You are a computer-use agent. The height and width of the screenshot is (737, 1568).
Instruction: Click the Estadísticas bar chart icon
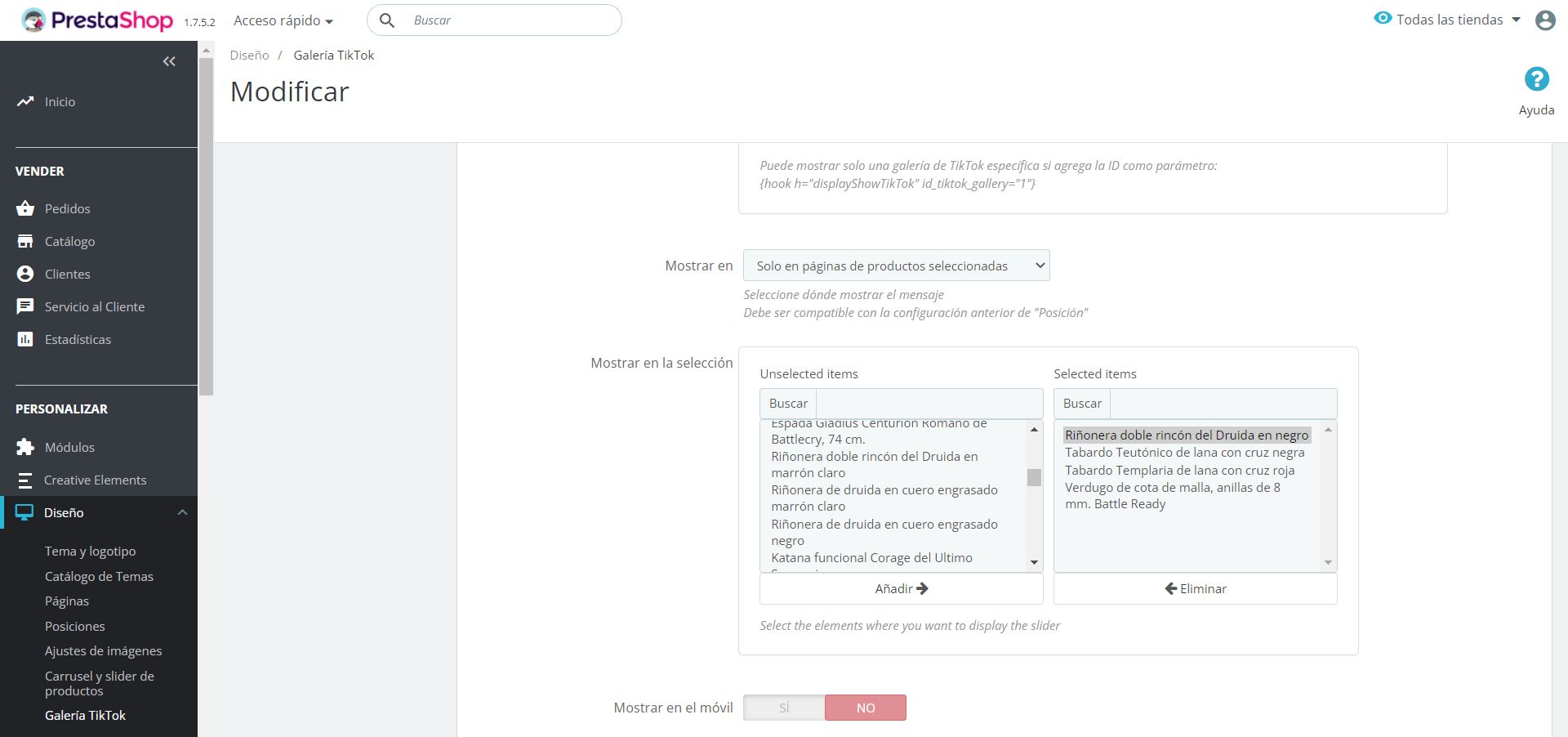tap(25, 339)
